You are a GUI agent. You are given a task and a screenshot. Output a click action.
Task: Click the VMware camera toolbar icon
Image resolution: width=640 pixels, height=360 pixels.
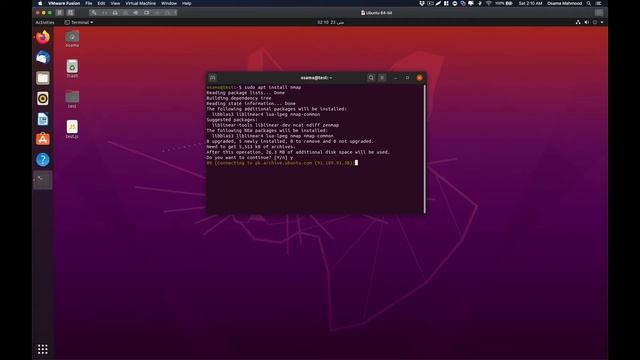(146, 13)
